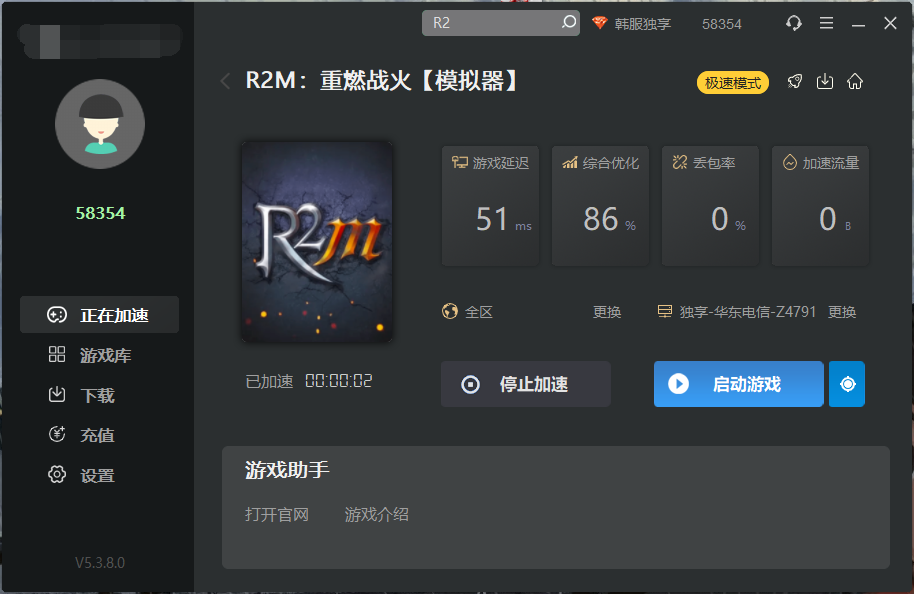Click the coin icon beside 充值
This screenshot has height=594, width=914.
(x=57, y=434)
